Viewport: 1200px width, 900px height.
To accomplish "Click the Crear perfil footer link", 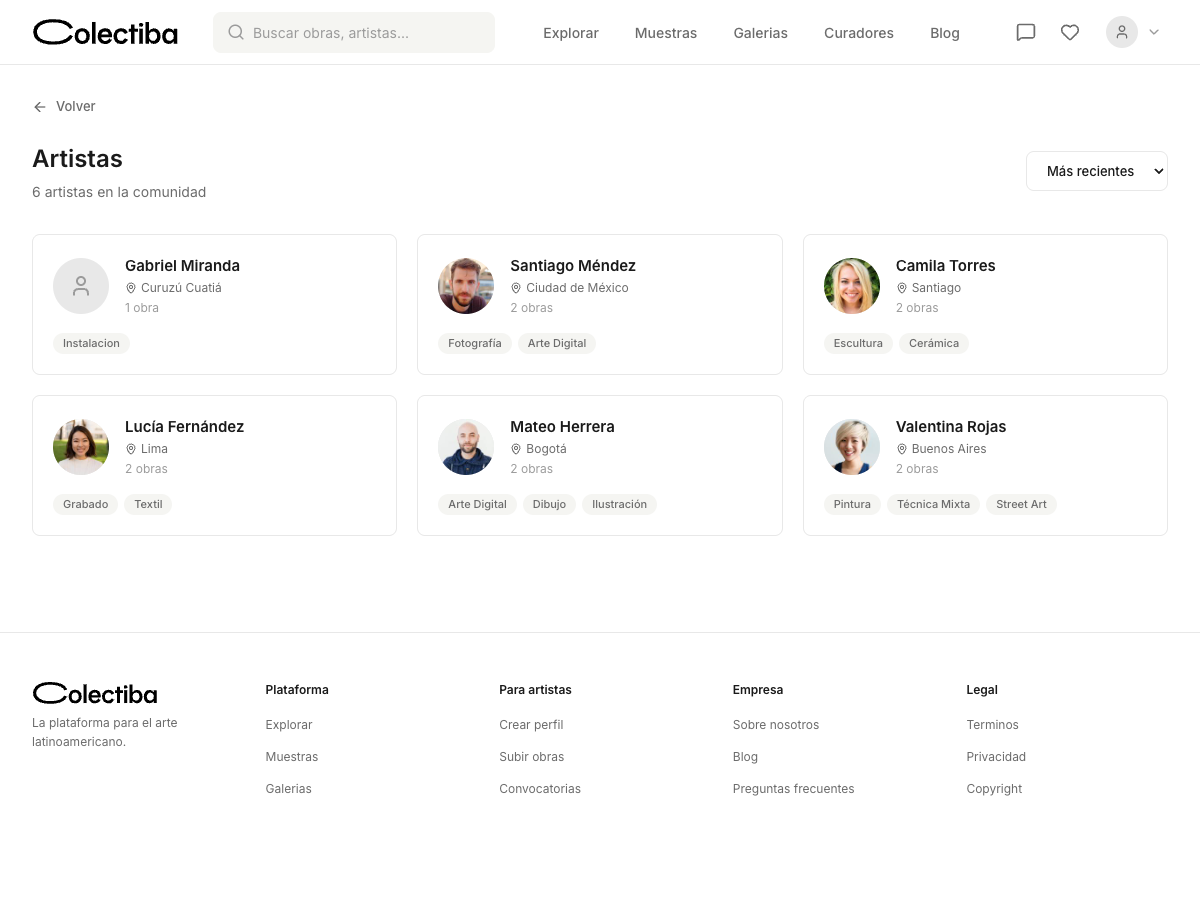I will point(531,725).
